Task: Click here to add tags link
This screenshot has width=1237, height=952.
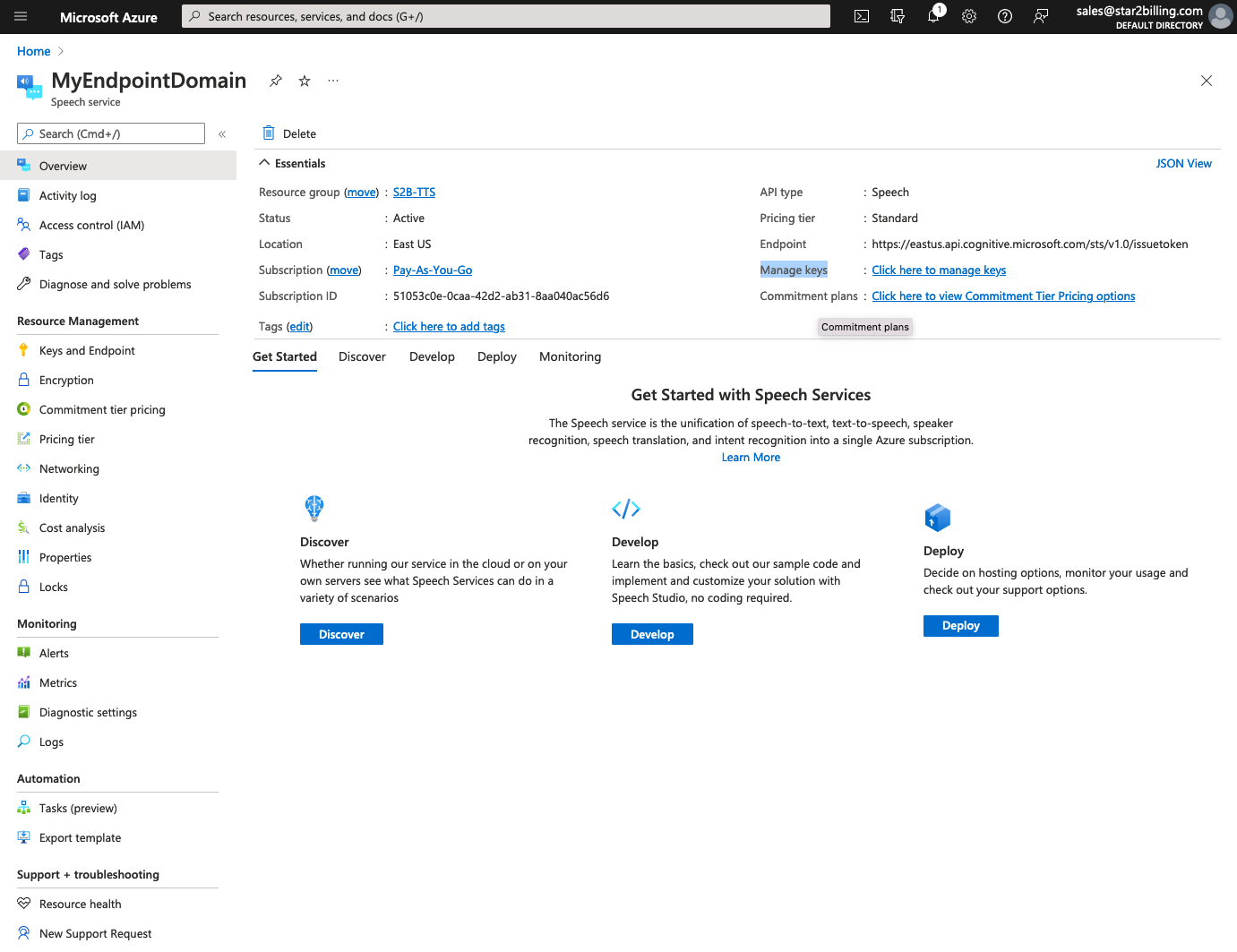Action: point(449,326)
